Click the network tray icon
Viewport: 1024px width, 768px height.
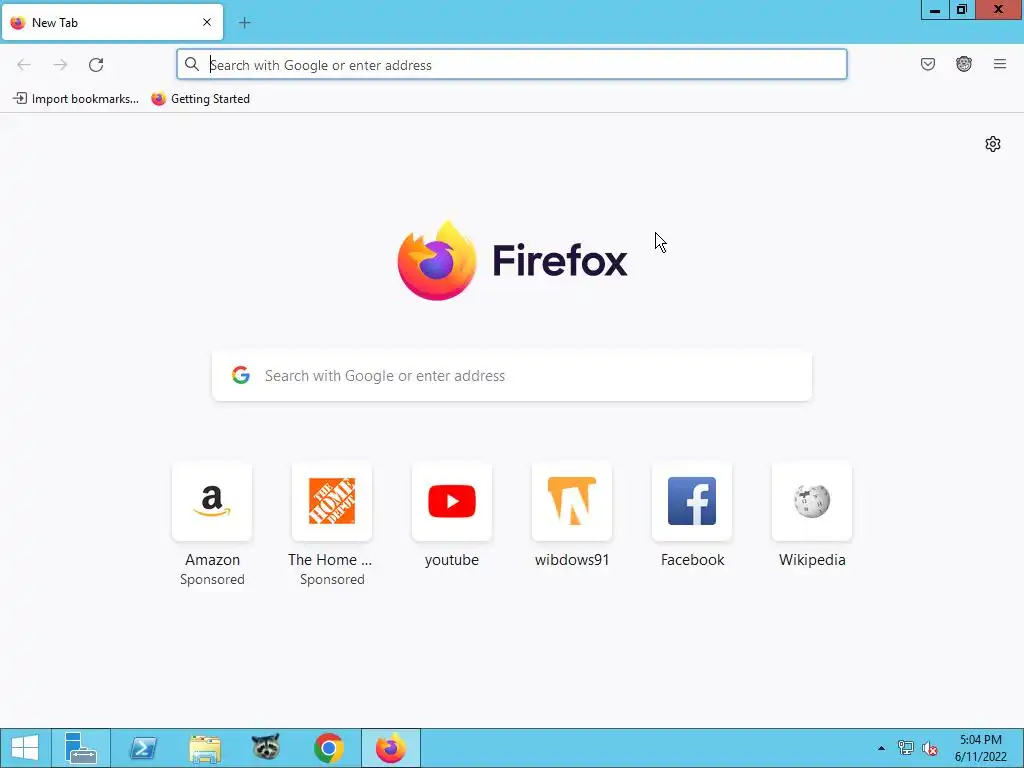(x=905, y=748)
